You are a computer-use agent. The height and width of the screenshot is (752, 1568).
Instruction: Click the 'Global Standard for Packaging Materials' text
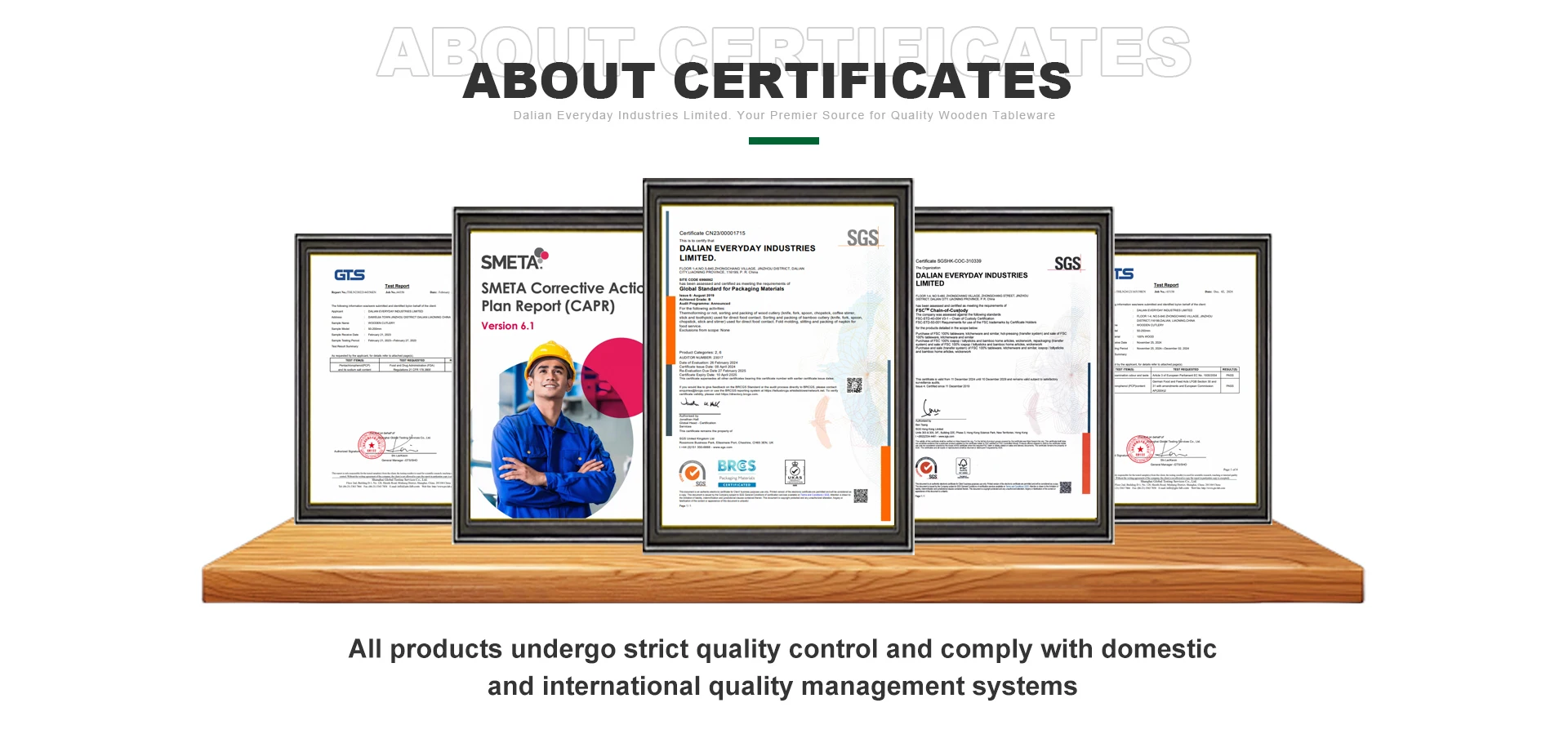point(732,289)
